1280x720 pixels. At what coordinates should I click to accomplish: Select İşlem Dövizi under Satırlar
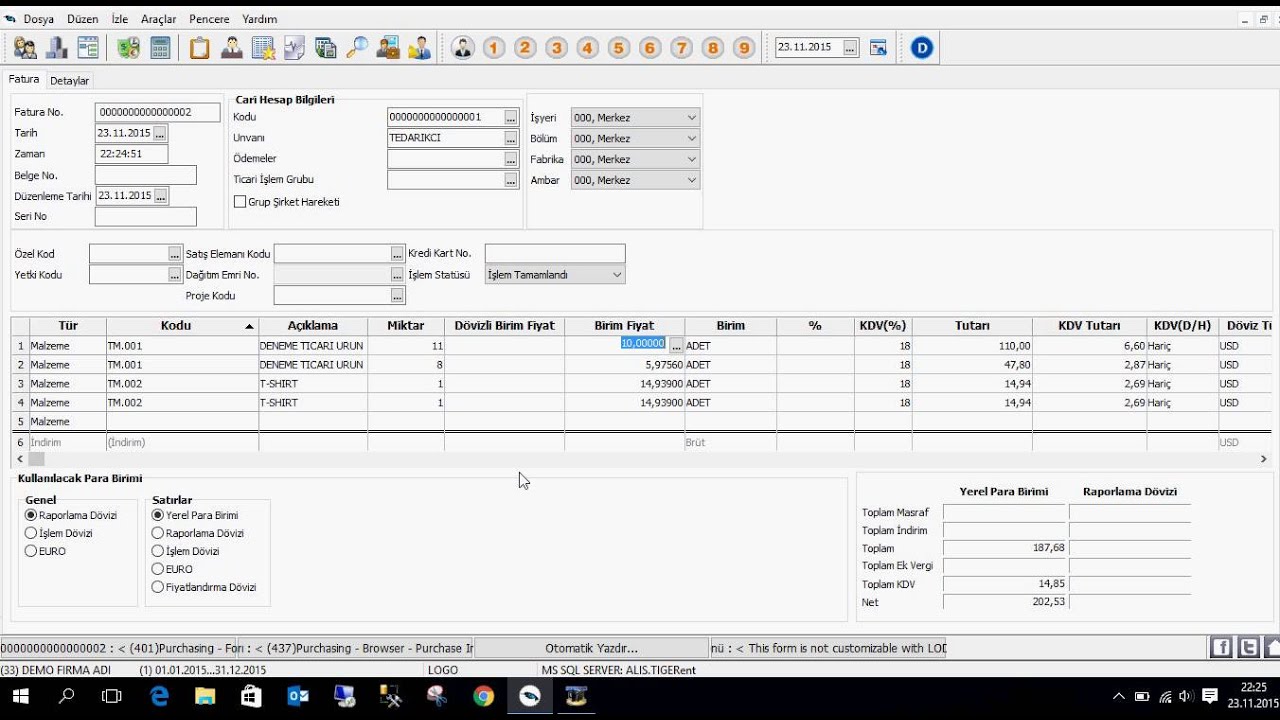pyautogui.click(x=158, y=551)
